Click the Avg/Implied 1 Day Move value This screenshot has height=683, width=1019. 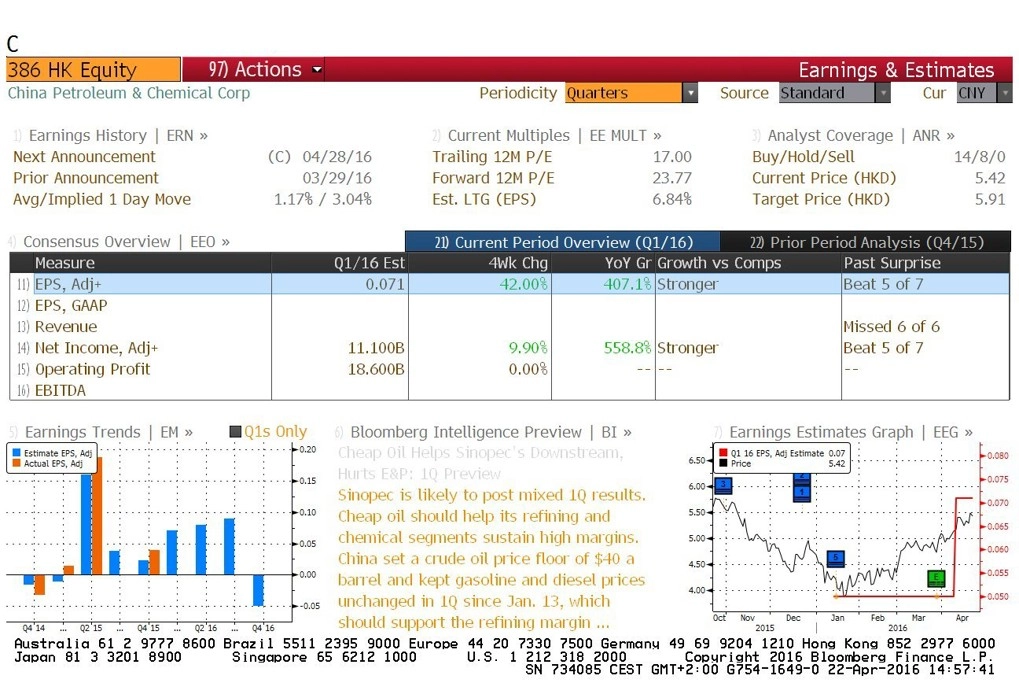pyautogui.click(x=322, y=200)
